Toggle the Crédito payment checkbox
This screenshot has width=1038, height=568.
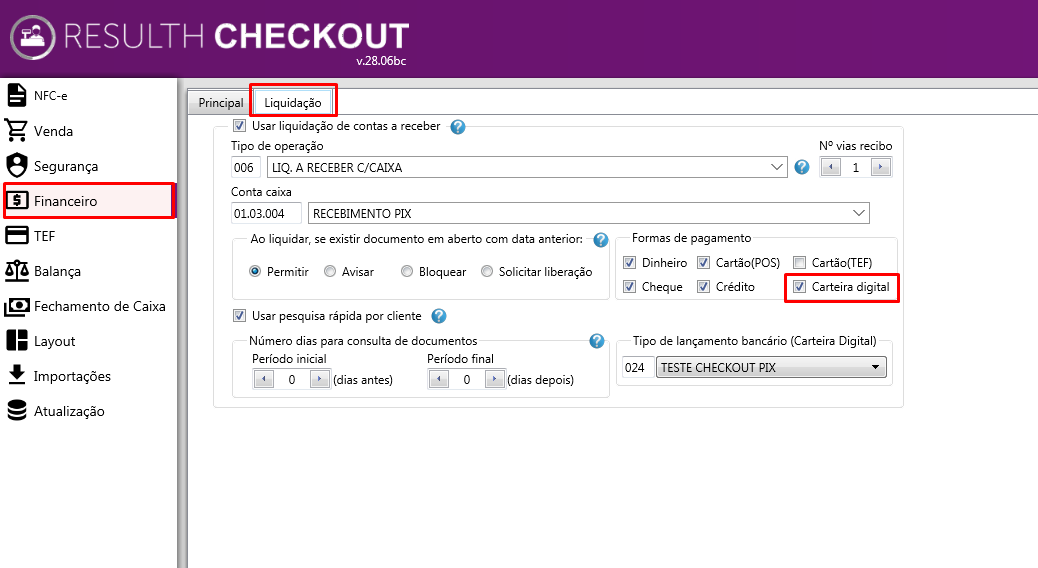703,287
